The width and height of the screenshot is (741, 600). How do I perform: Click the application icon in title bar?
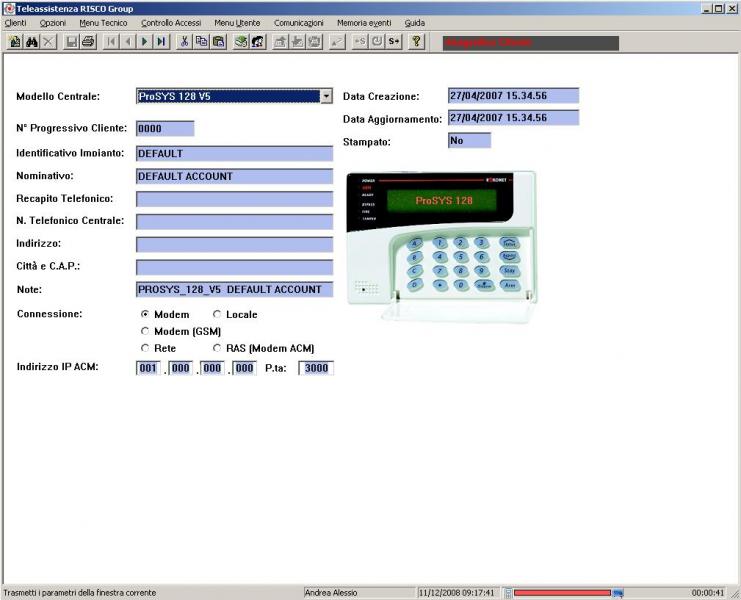coord(9,9)
